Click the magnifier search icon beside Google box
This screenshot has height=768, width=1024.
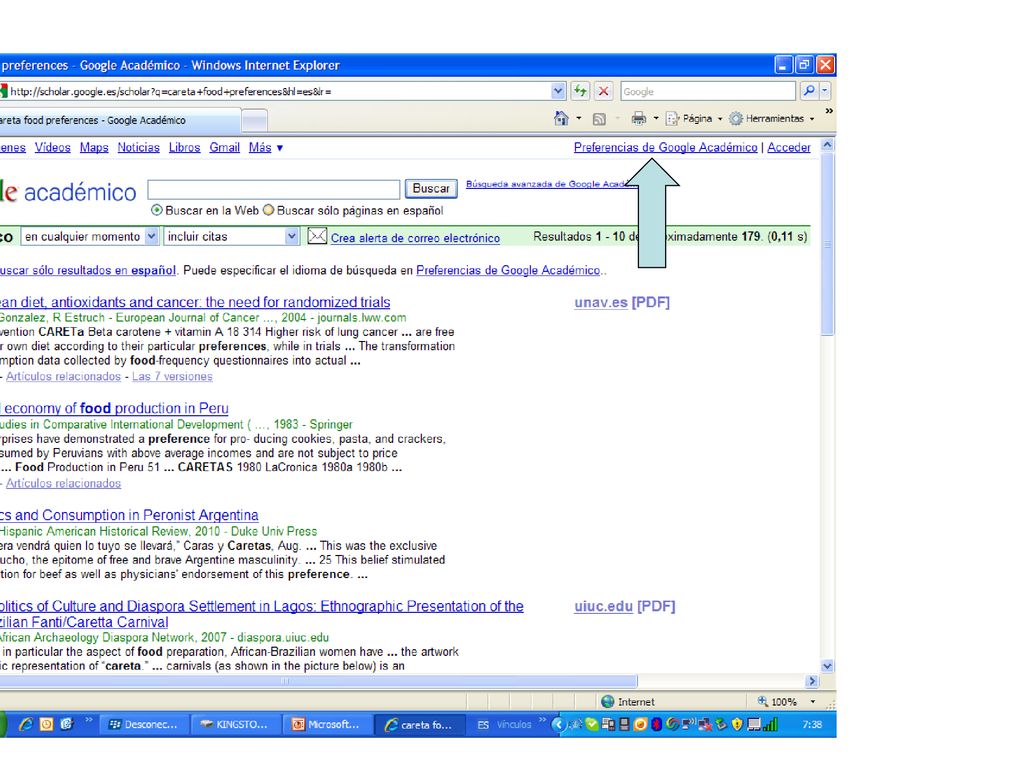coord(808,91)
